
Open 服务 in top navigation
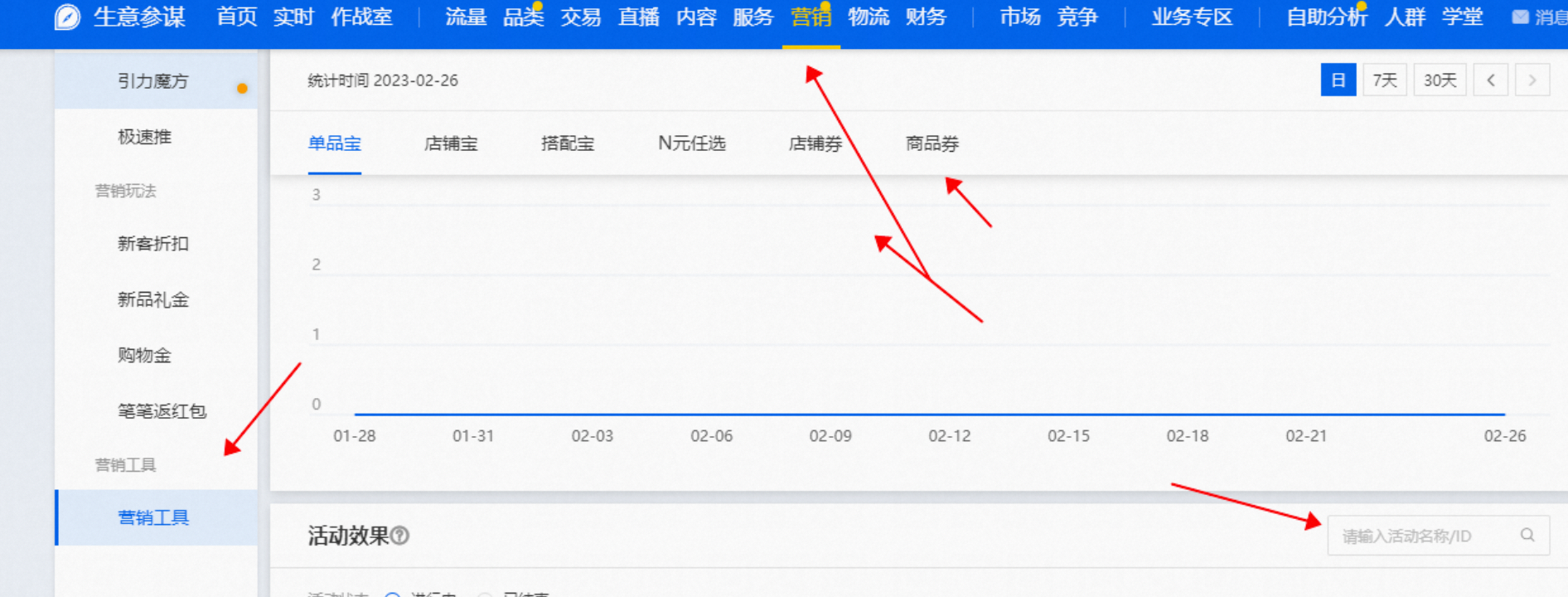coord(753,17)
